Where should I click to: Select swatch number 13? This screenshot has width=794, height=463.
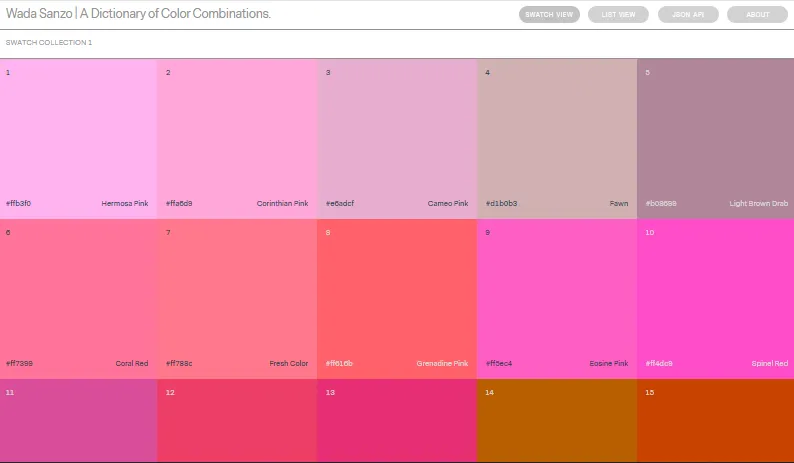tap(397, 421)
